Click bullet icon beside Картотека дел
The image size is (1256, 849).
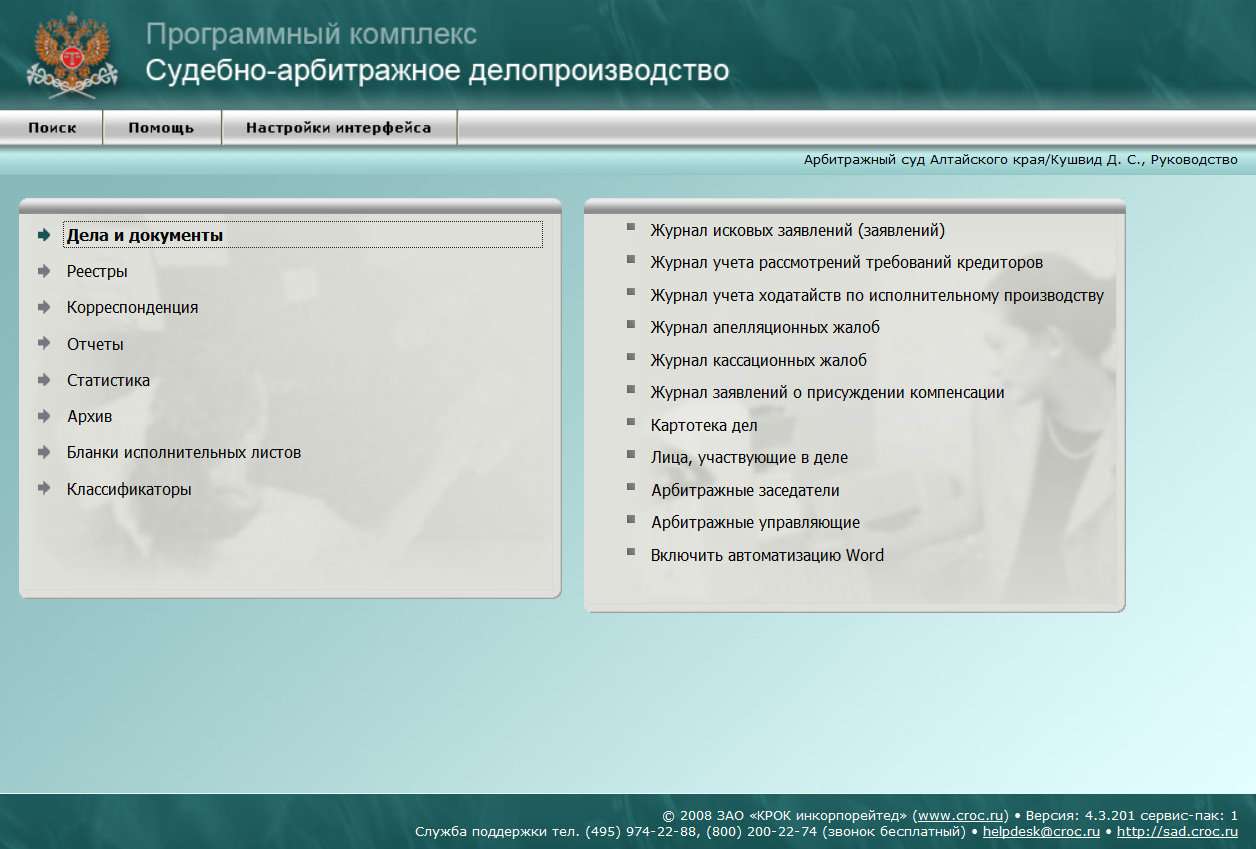tap(631, 422)
